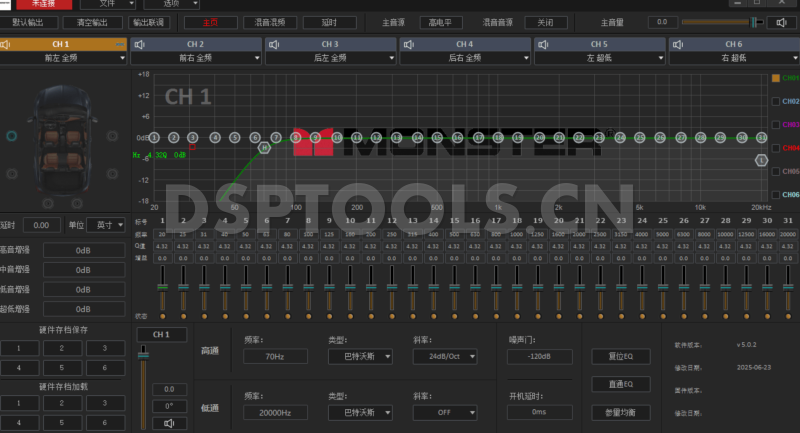Toggle band 31 status dot below its fader
800x433 pixels.
(x=788, y=317)
